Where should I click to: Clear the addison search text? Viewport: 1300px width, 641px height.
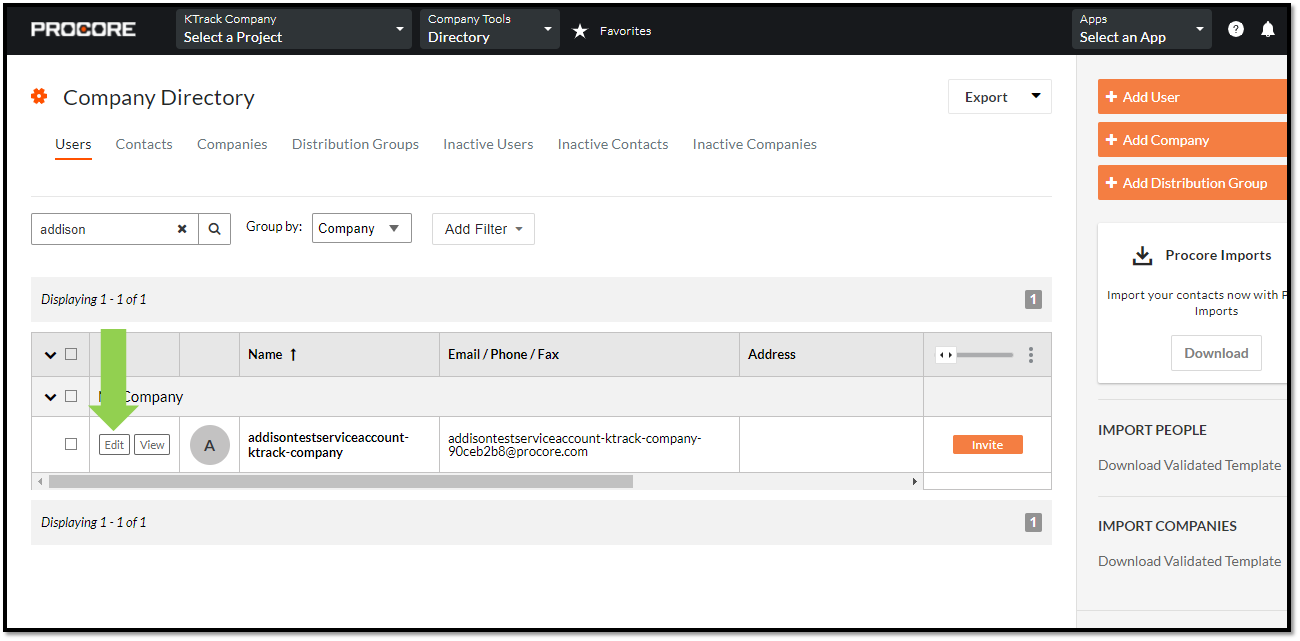point(182,229)
